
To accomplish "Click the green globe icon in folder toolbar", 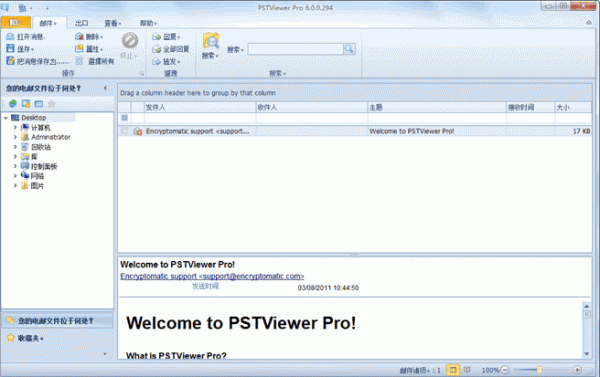I will 13,103.
